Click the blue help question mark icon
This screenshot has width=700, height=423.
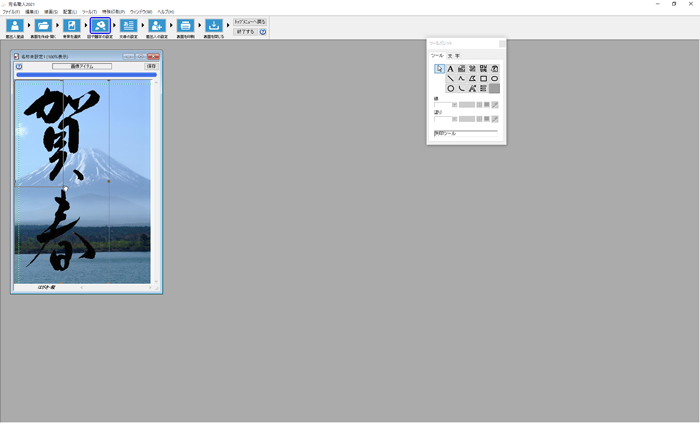click(x=263, y=32)
